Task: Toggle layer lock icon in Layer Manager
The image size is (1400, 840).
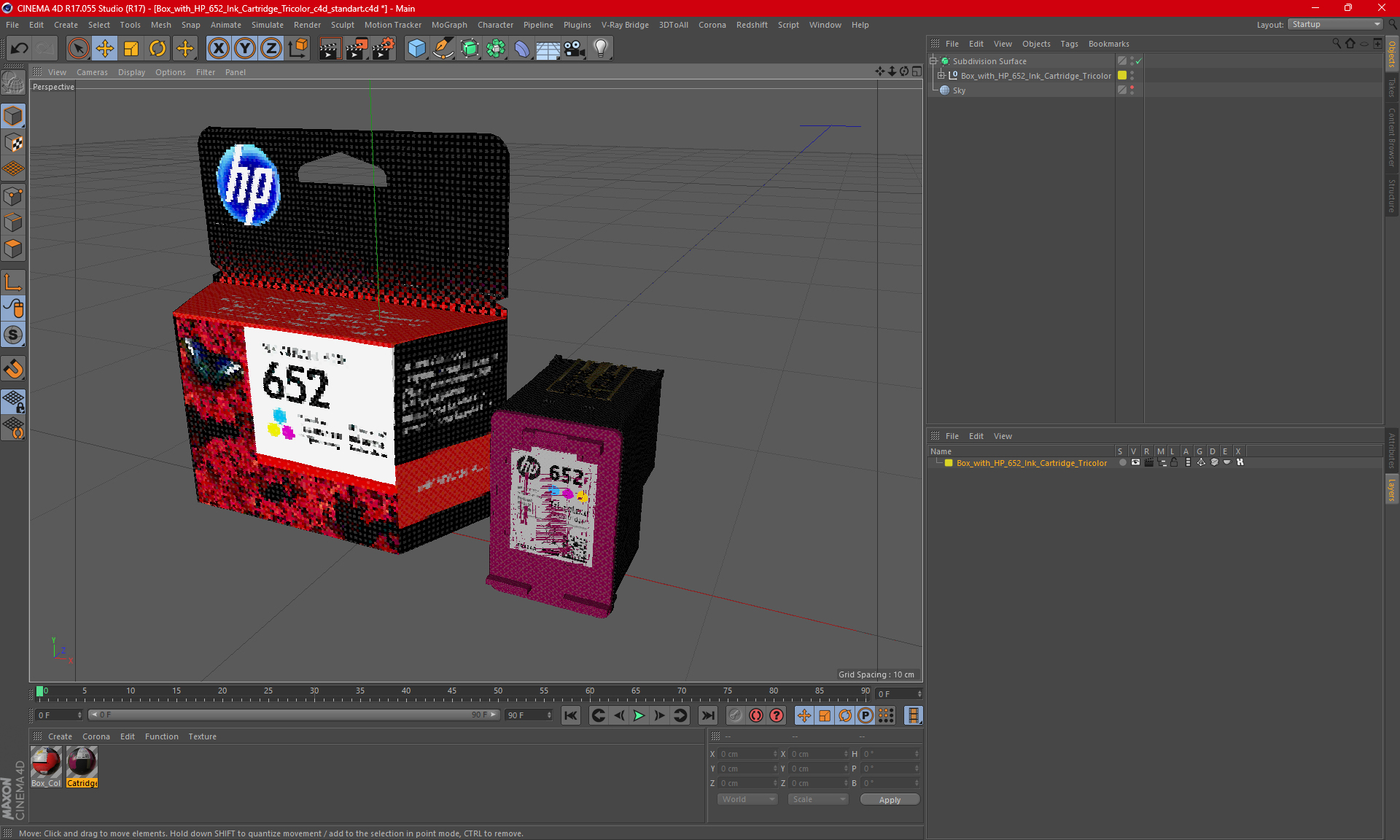Action: 1174,462
